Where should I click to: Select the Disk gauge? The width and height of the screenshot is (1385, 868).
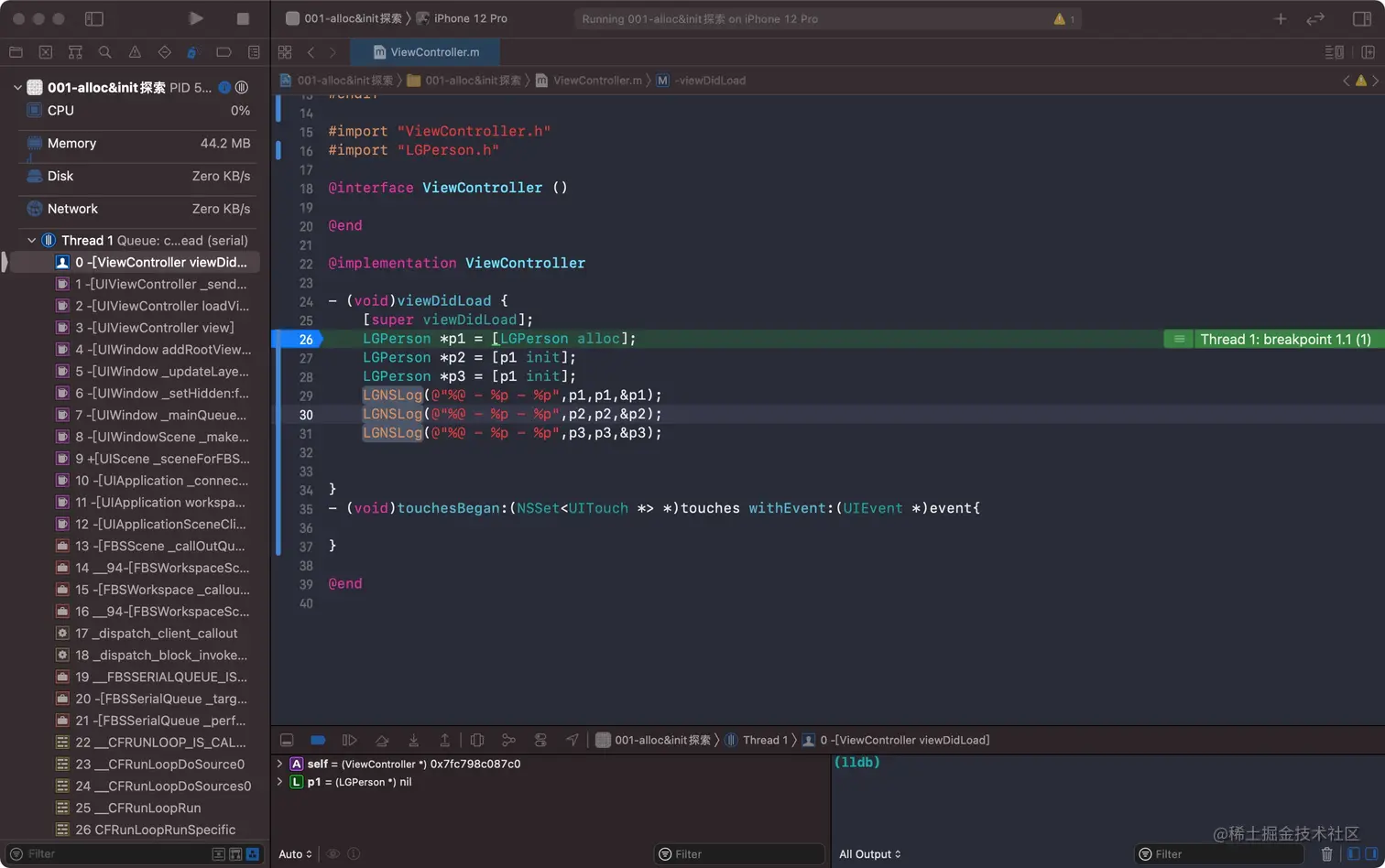[x=137, y=176]
